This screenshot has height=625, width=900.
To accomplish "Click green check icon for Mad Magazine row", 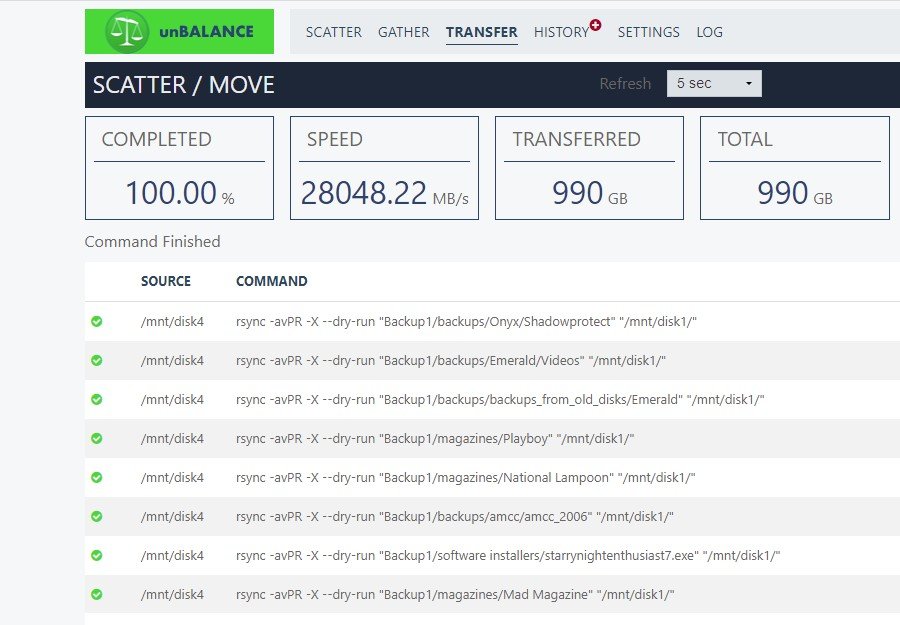I will click(97, 595).
